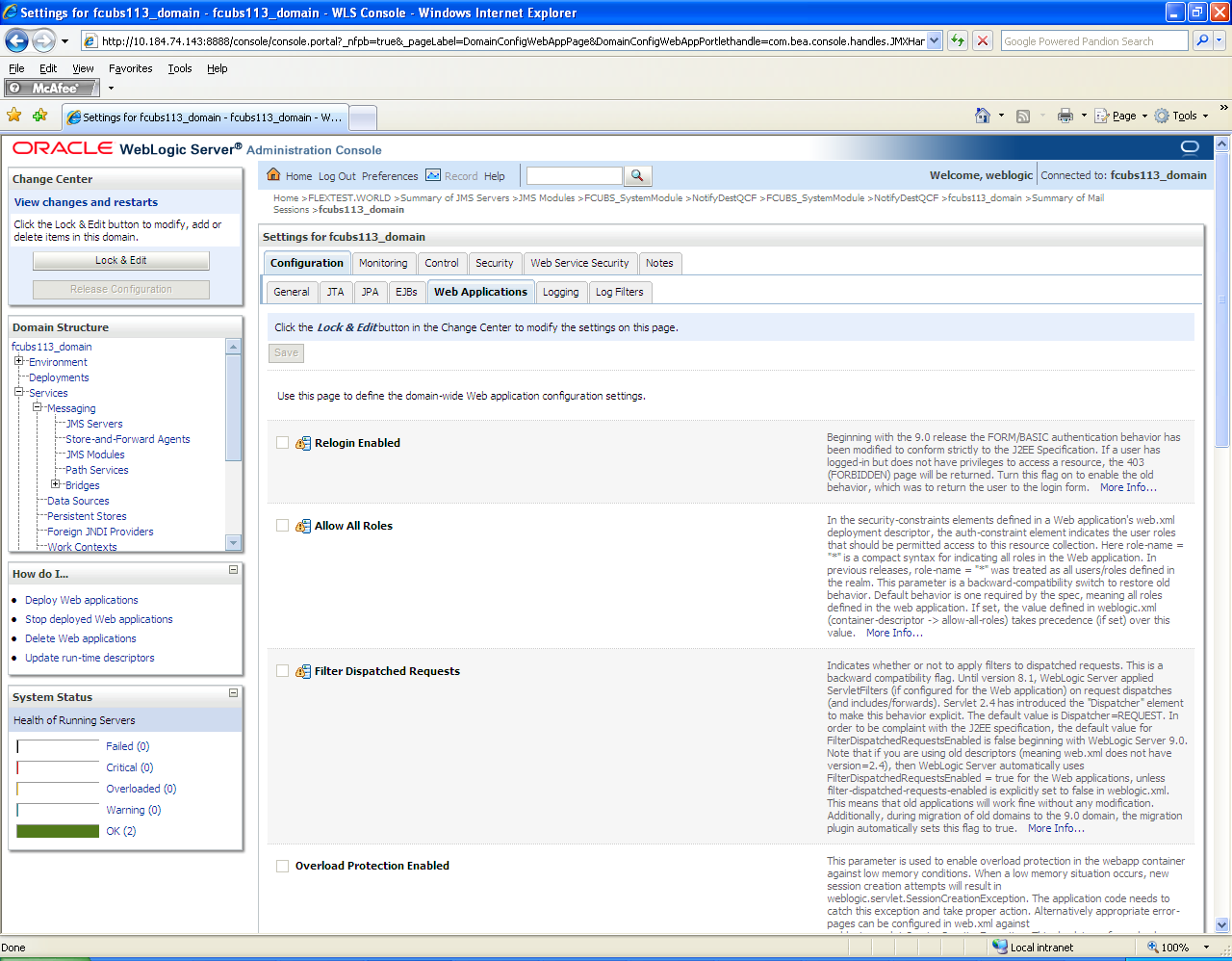Toggle the Overload Protection Enabled checkbox
1232x961 pixels.
point(282,866)
